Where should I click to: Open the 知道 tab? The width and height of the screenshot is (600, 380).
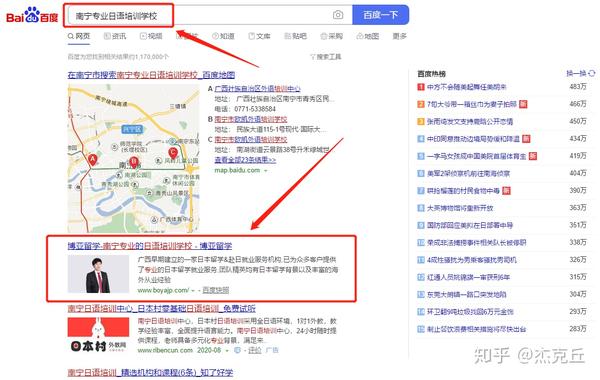tap(223, 36)
